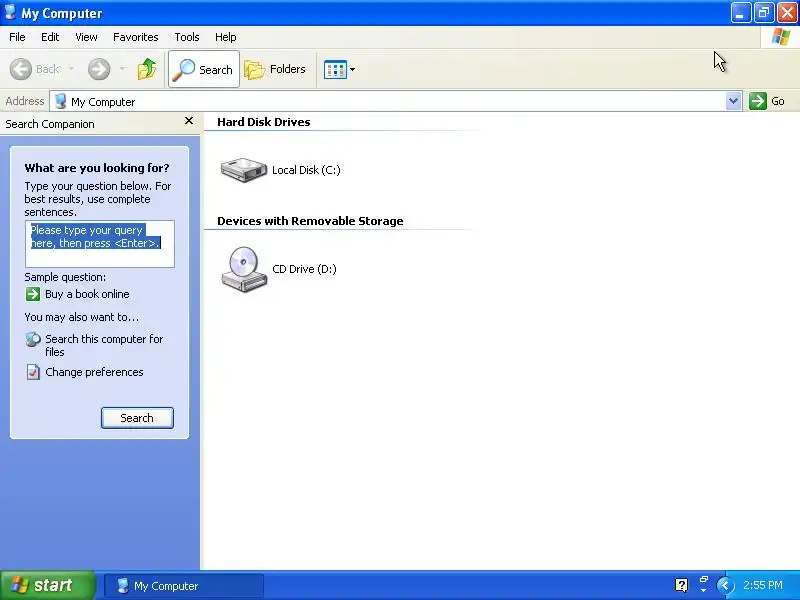
Task: Open the Edit menu
Action: click(x=50, y=37)
